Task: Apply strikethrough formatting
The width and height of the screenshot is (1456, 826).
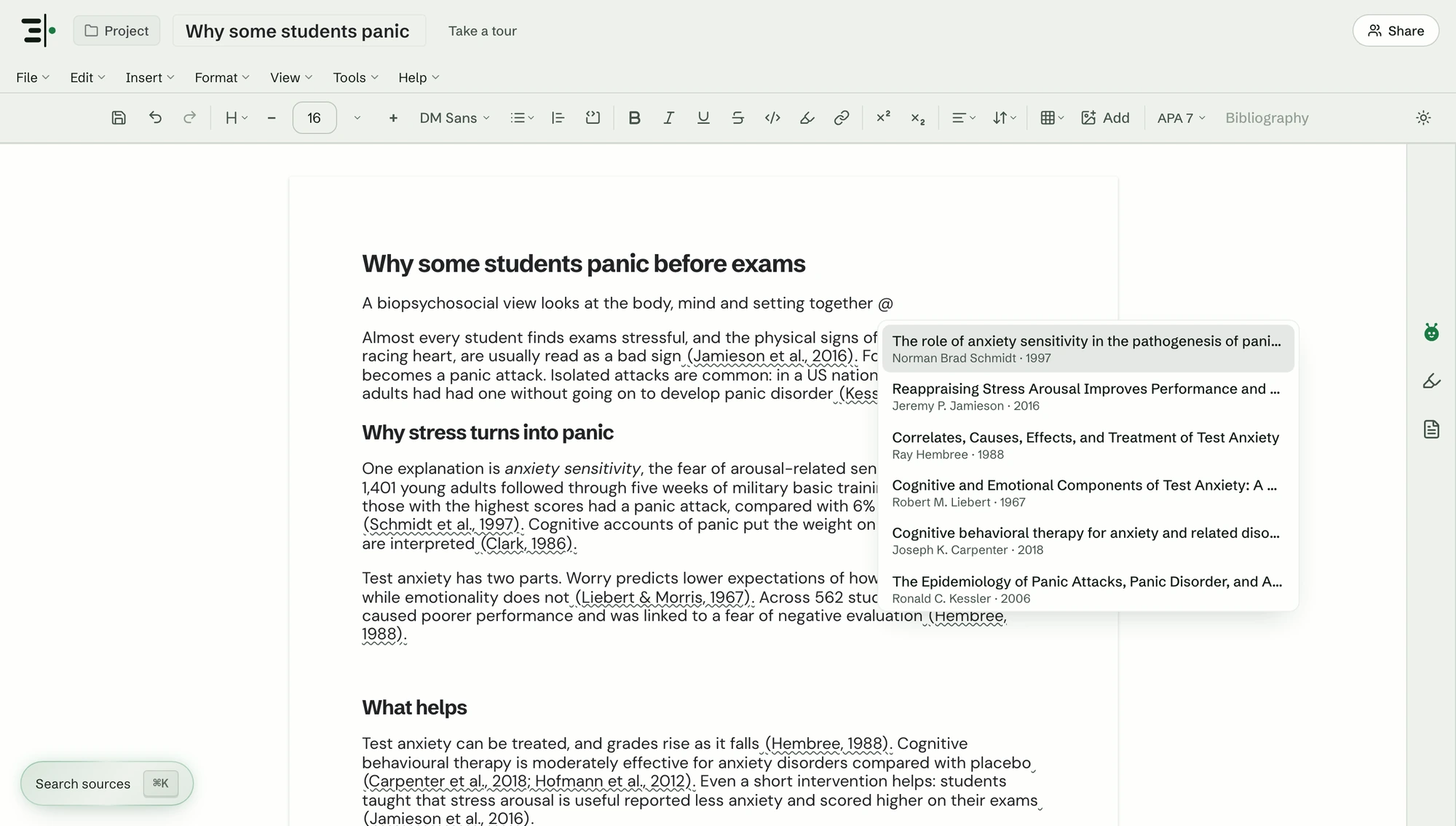Action: (737, 118)
